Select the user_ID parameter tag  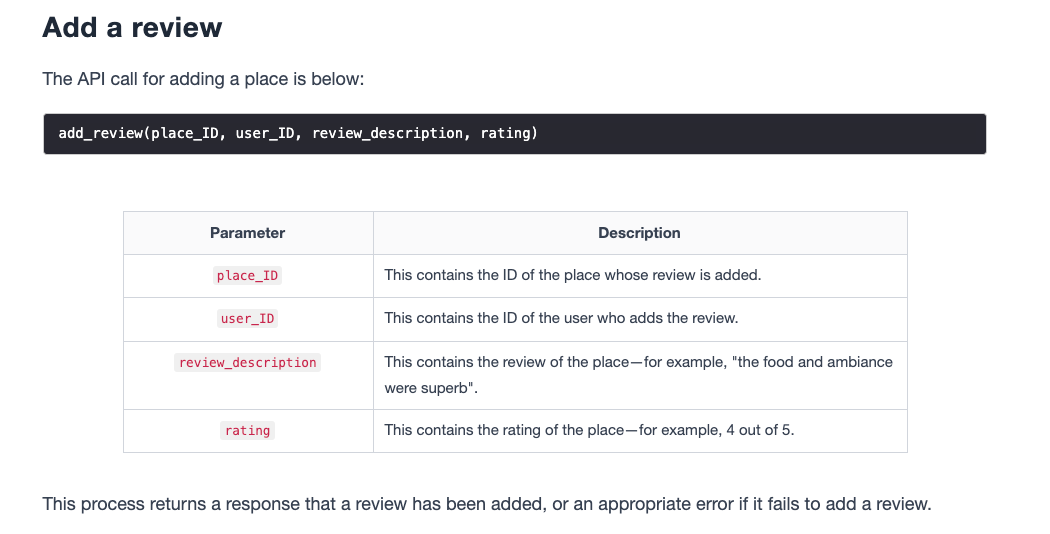click(247, 318)
